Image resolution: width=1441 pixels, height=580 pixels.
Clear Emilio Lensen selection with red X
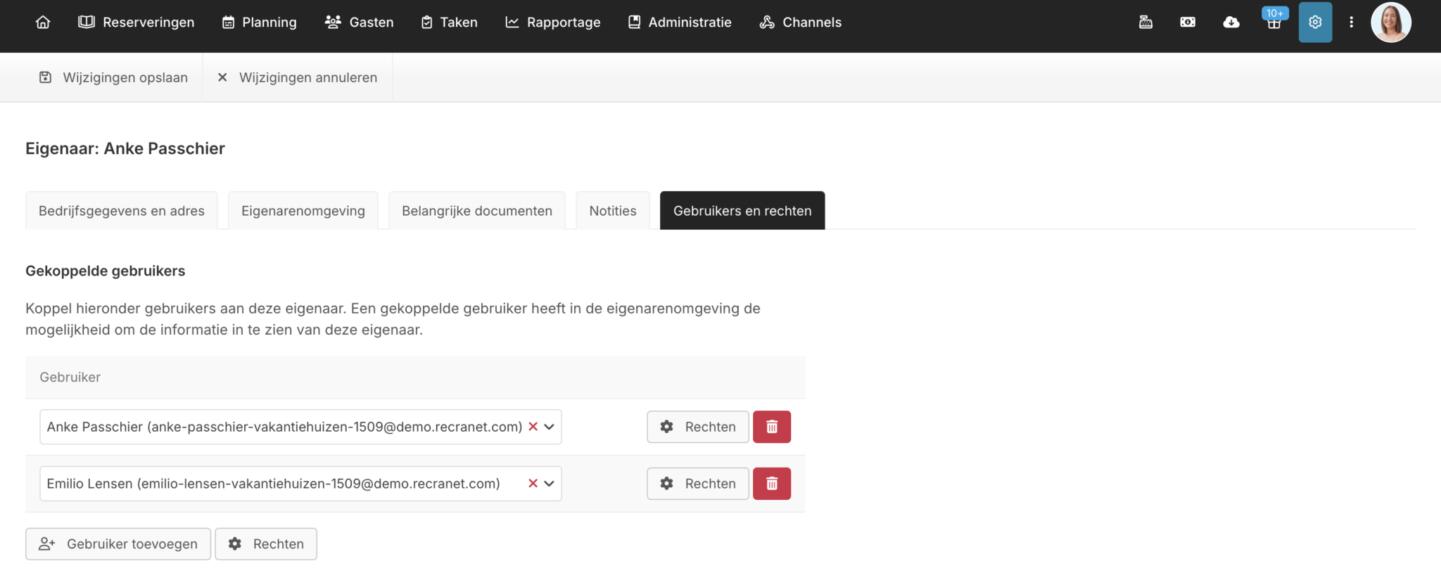point(533,484)
